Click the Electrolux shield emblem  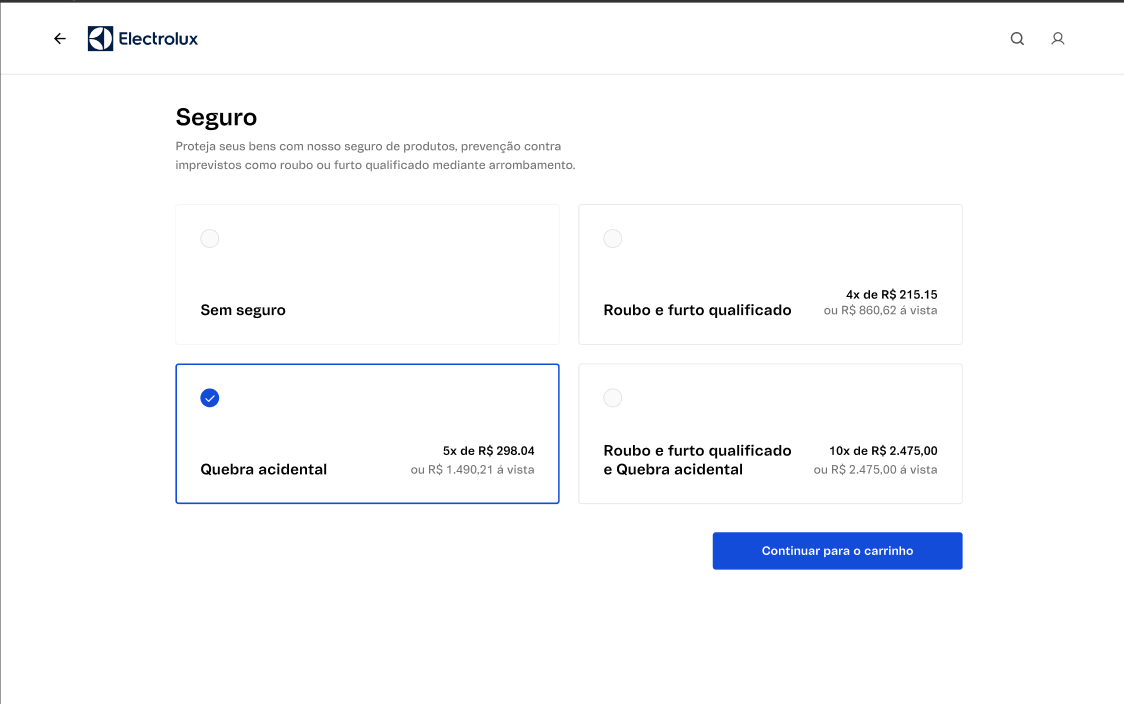[x=100, y=38]
